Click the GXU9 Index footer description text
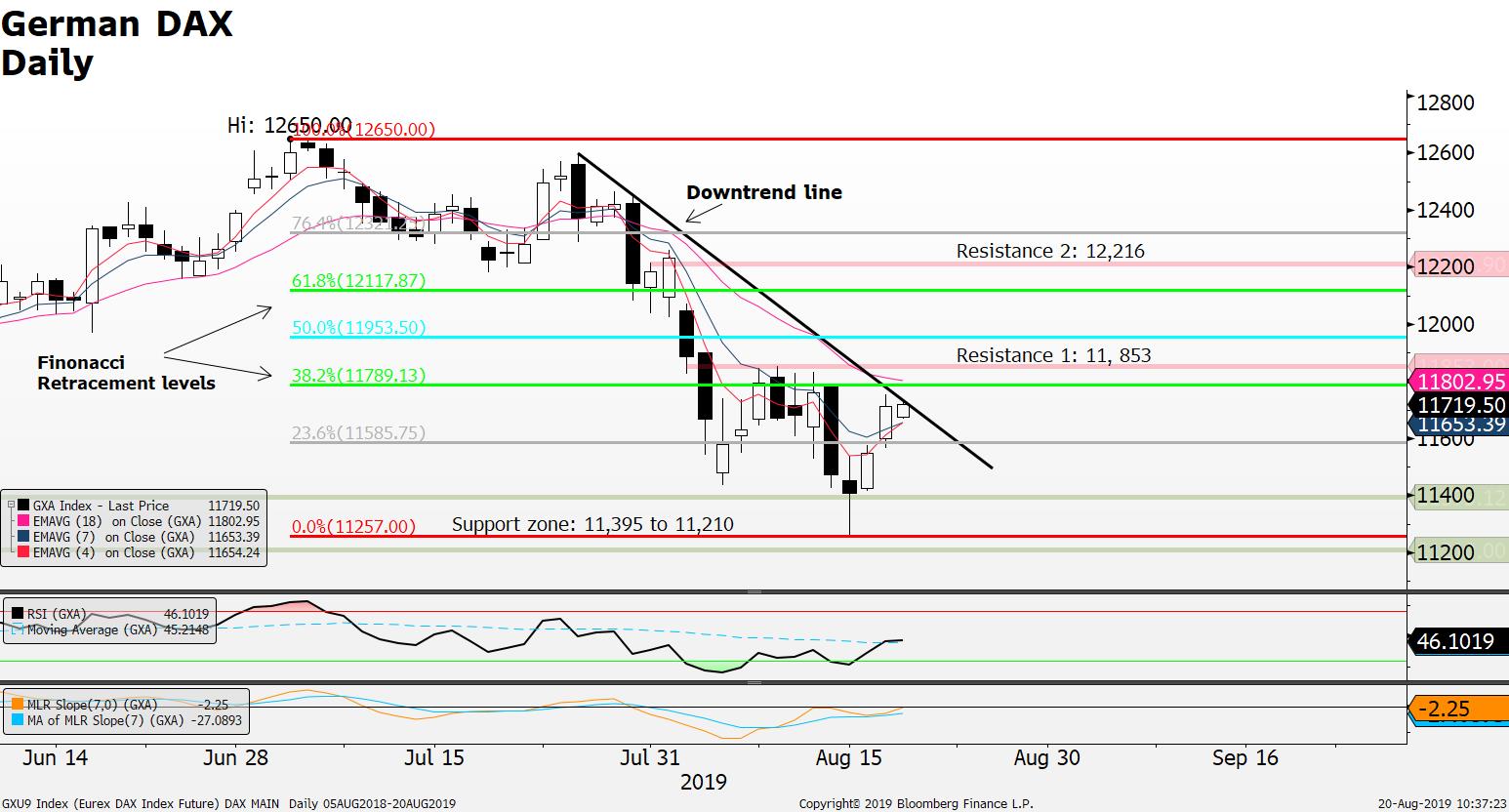This screenshot has width=1509, height=812. coord(228,804)
